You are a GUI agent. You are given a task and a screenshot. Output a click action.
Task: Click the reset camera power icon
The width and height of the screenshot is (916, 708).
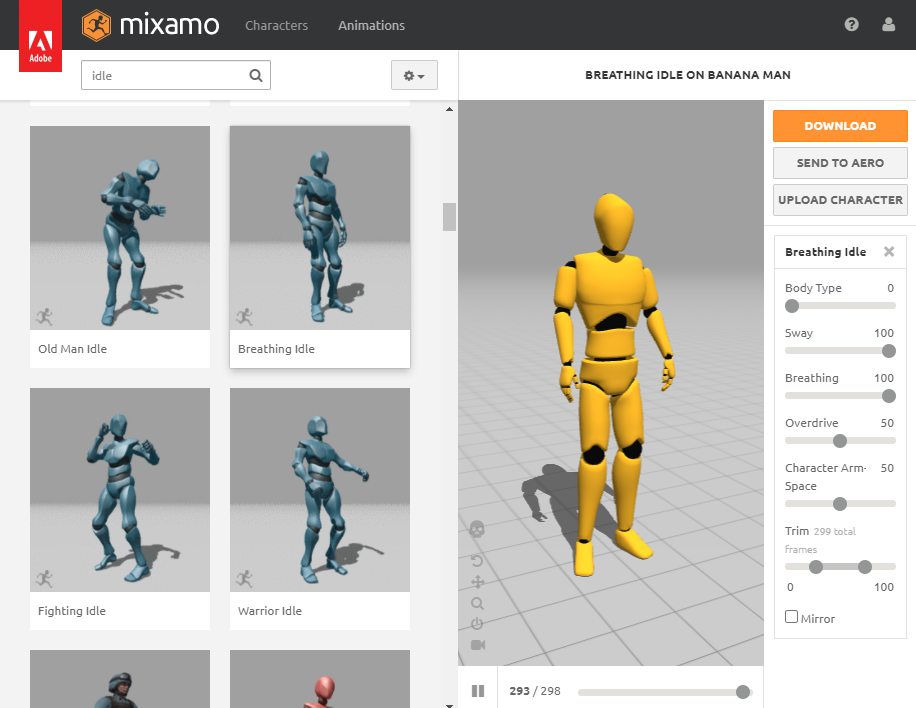click(477, 624)
